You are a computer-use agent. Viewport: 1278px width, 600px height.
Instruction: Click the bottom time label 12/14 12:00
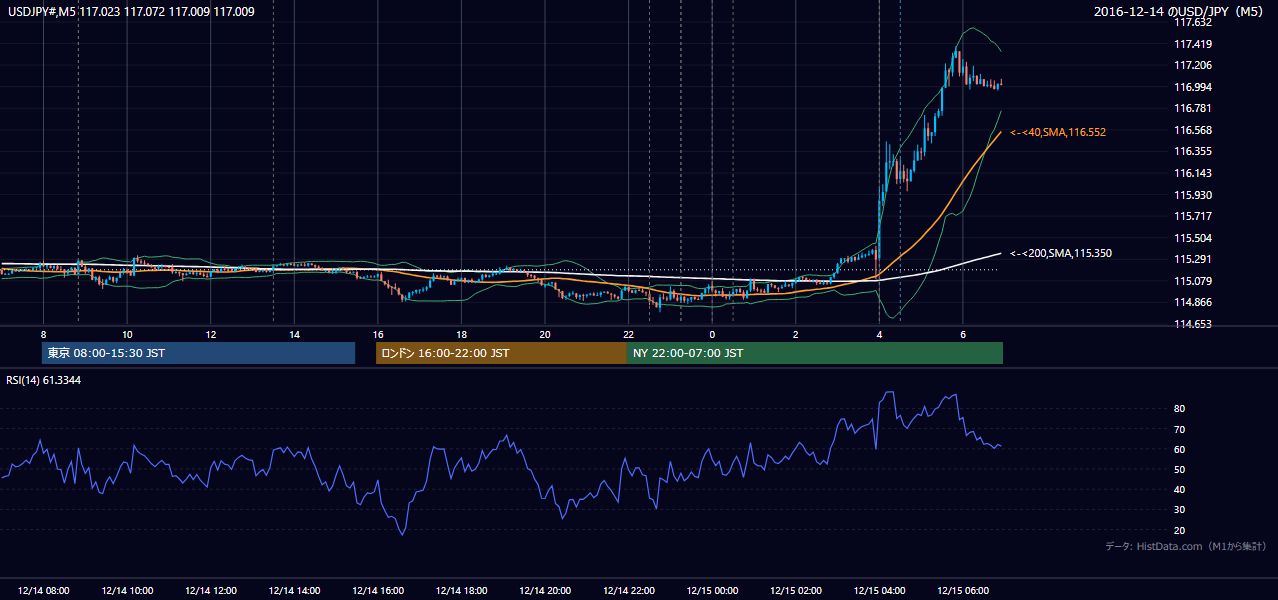(210, 591)
